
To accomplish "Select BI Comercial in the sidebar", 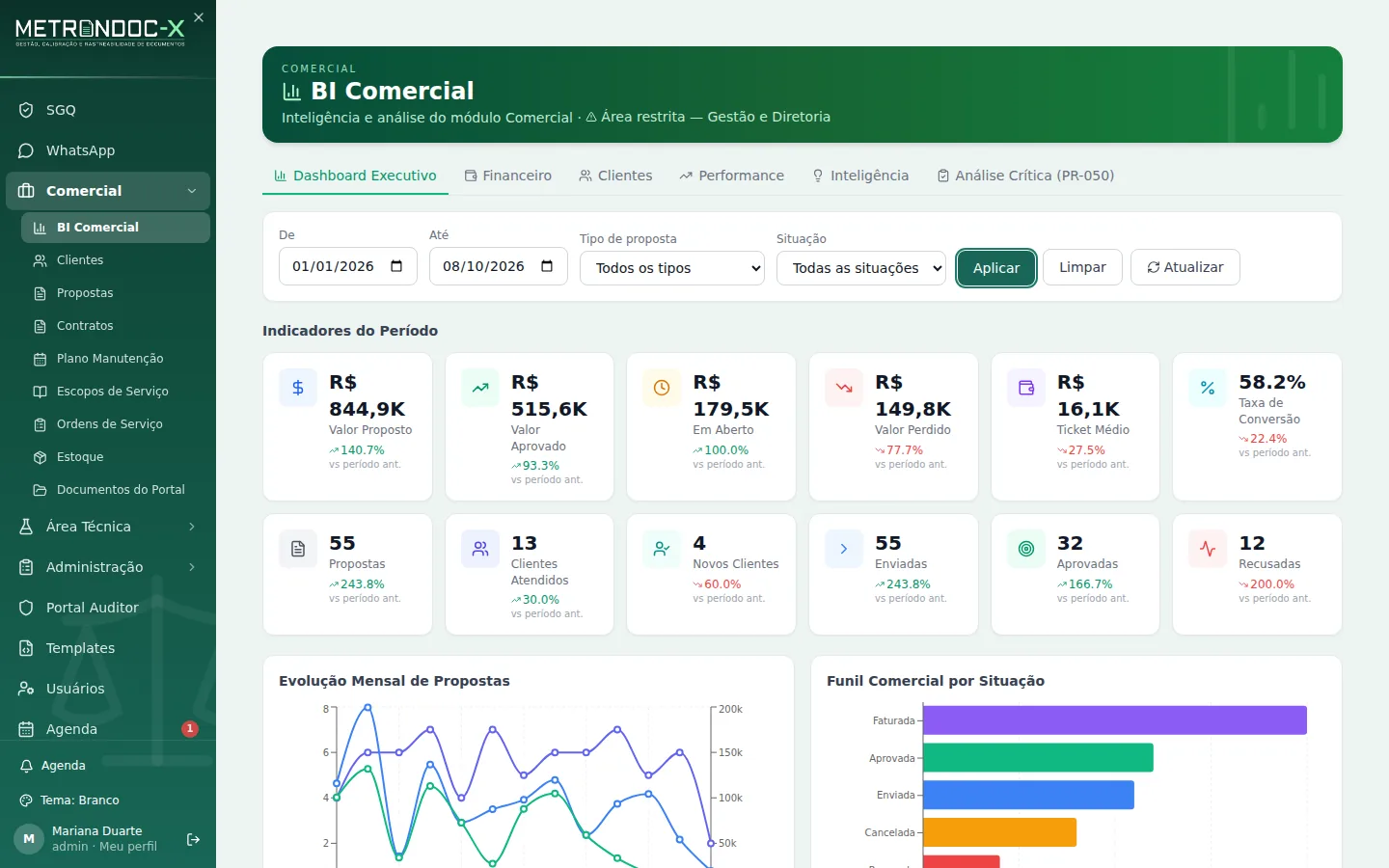I will point(116,228).
